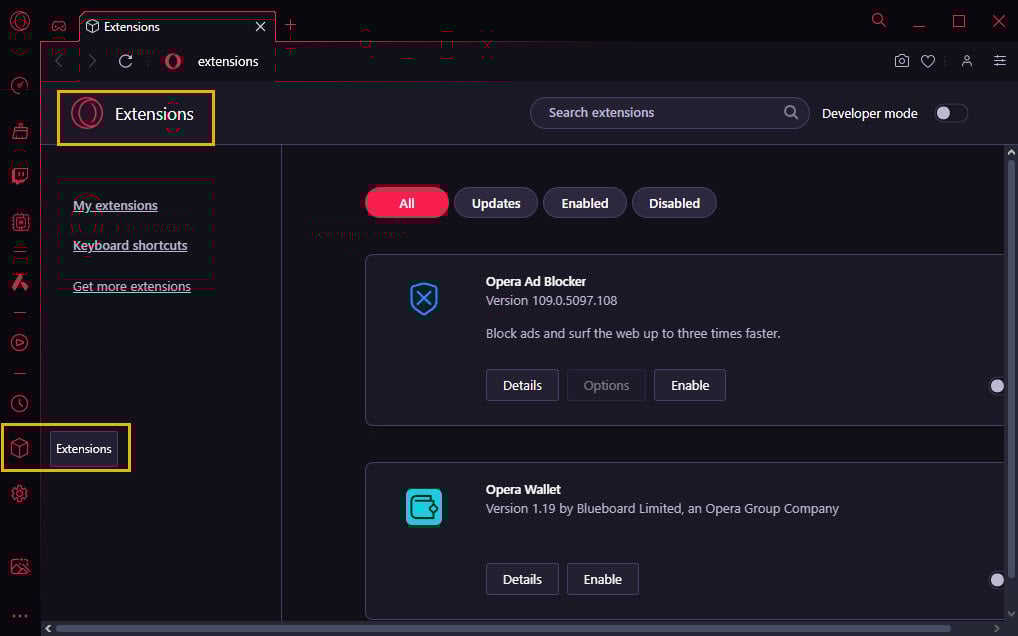Open Easy Setup sliders icon
Image resolution: width=1018 pixels, height=636 pixels.
tap(1000, 61)
